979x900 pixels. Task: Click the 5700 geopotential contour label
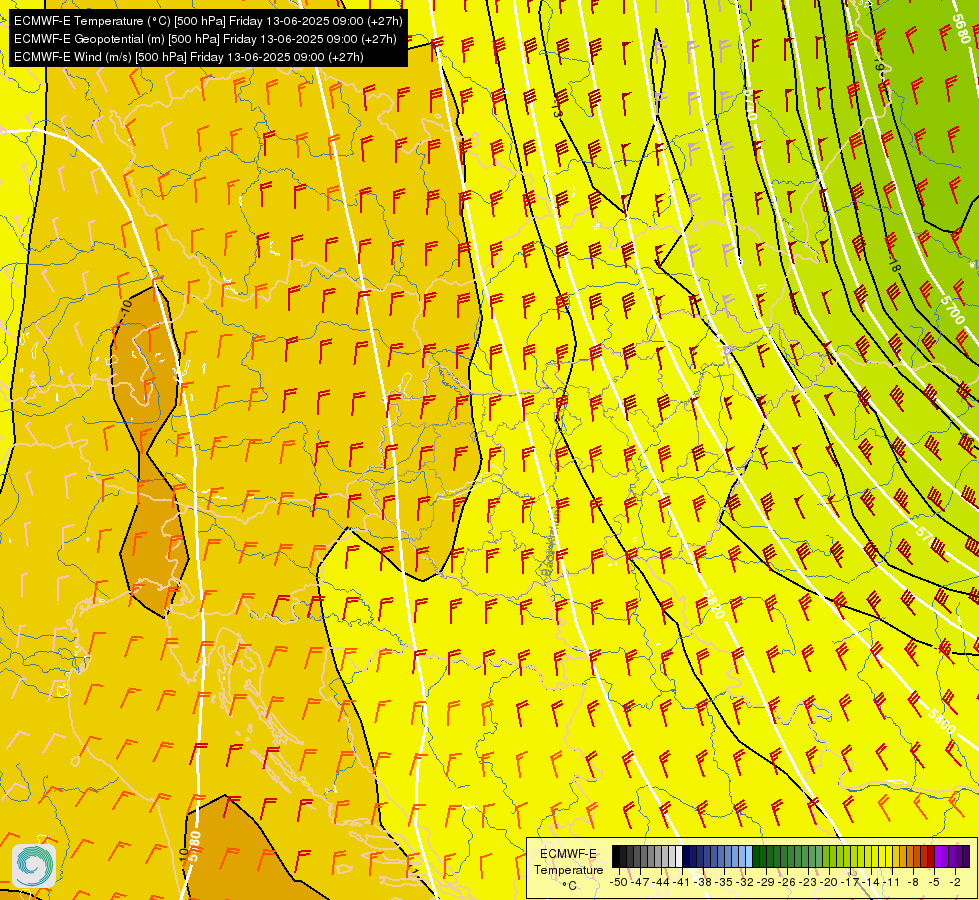point(951,311)
